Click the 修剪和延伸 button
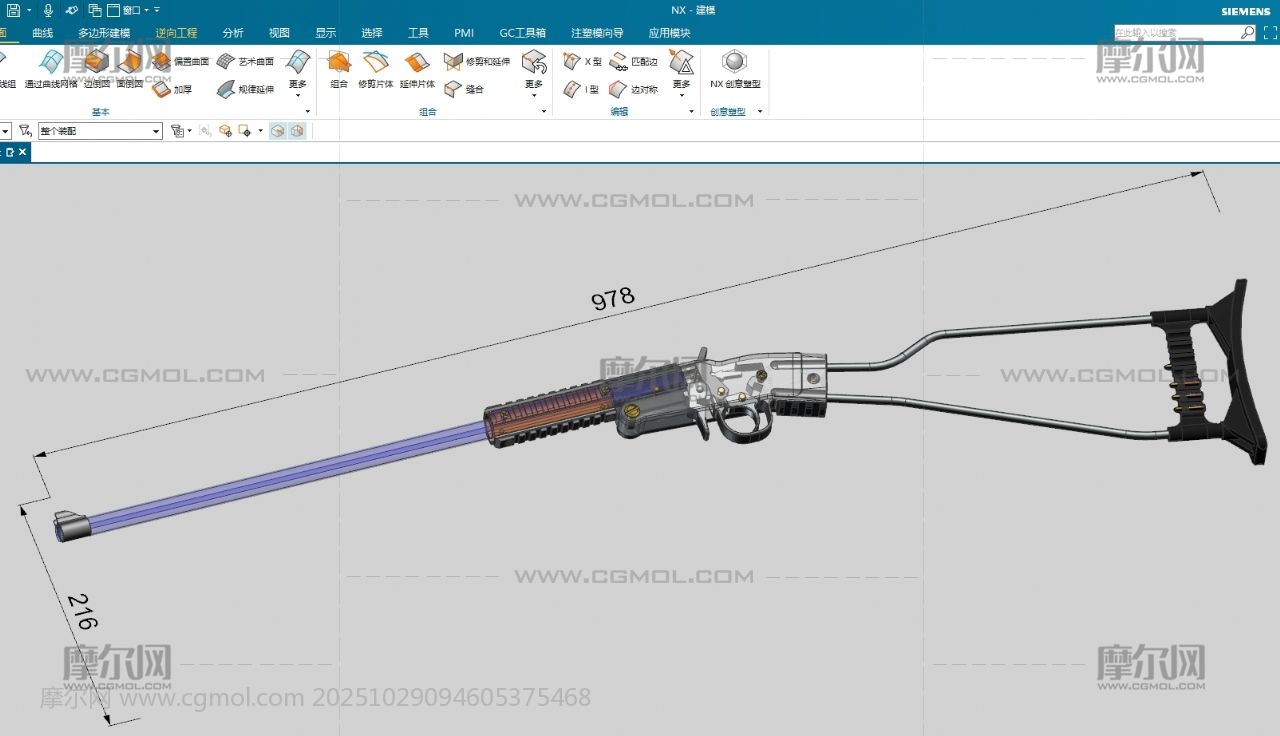The image size is (1280, 736). (x=477, y=61)
